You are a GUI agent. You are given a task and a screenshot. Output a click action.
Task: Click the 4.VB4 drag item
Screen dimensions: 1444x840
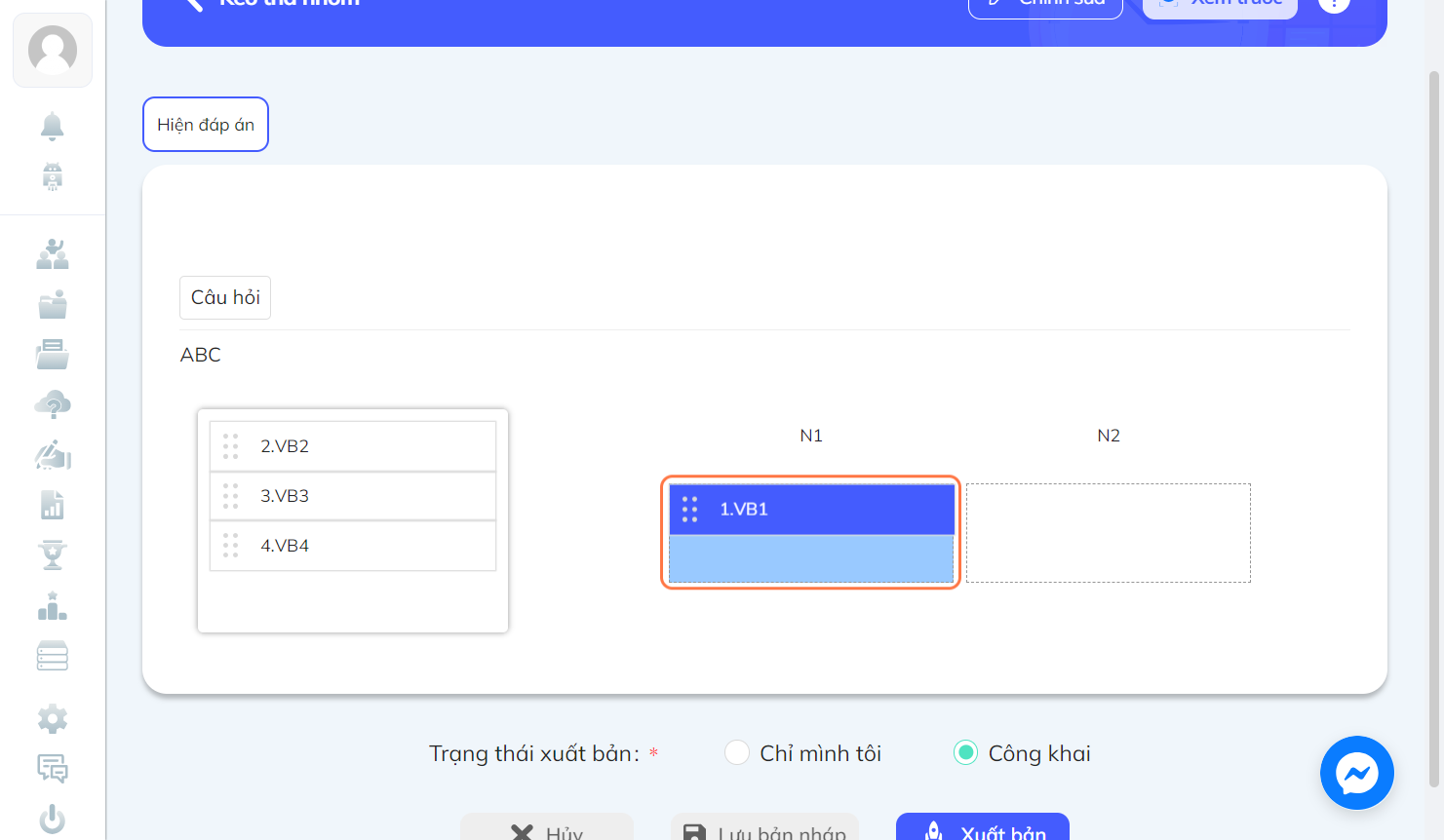tap(353, 546)
